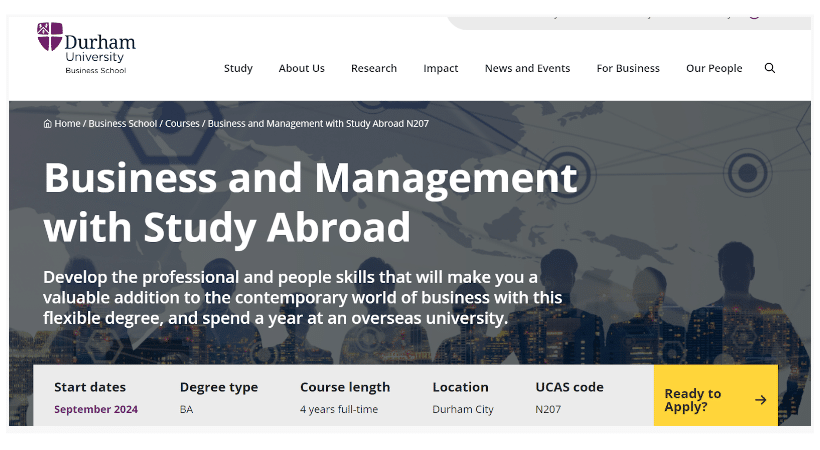
Task: Go to the Courses breadcrumb link
Action: (182, 123)
